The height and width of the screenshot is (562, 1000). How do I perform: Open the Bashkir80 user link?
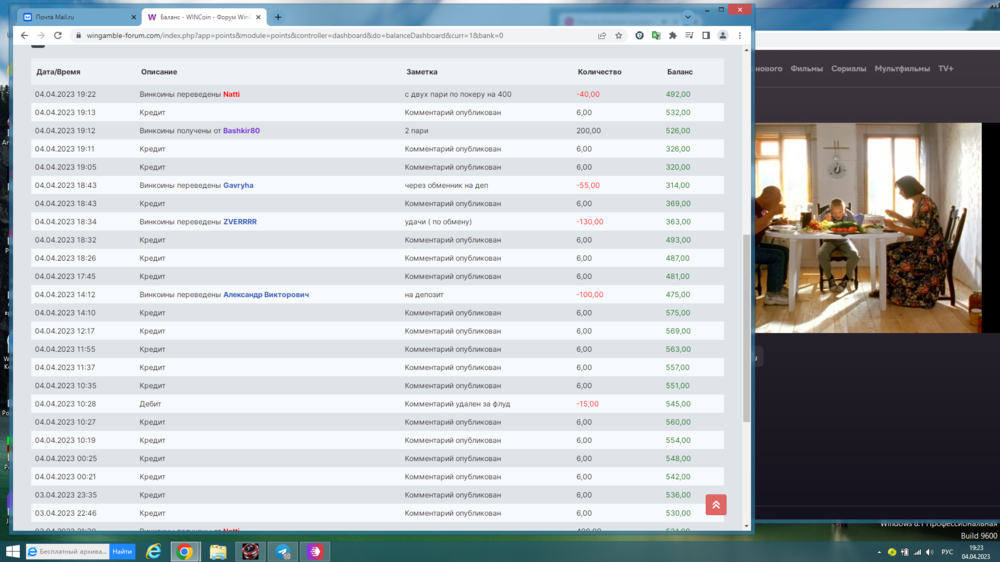coord(241,131)
